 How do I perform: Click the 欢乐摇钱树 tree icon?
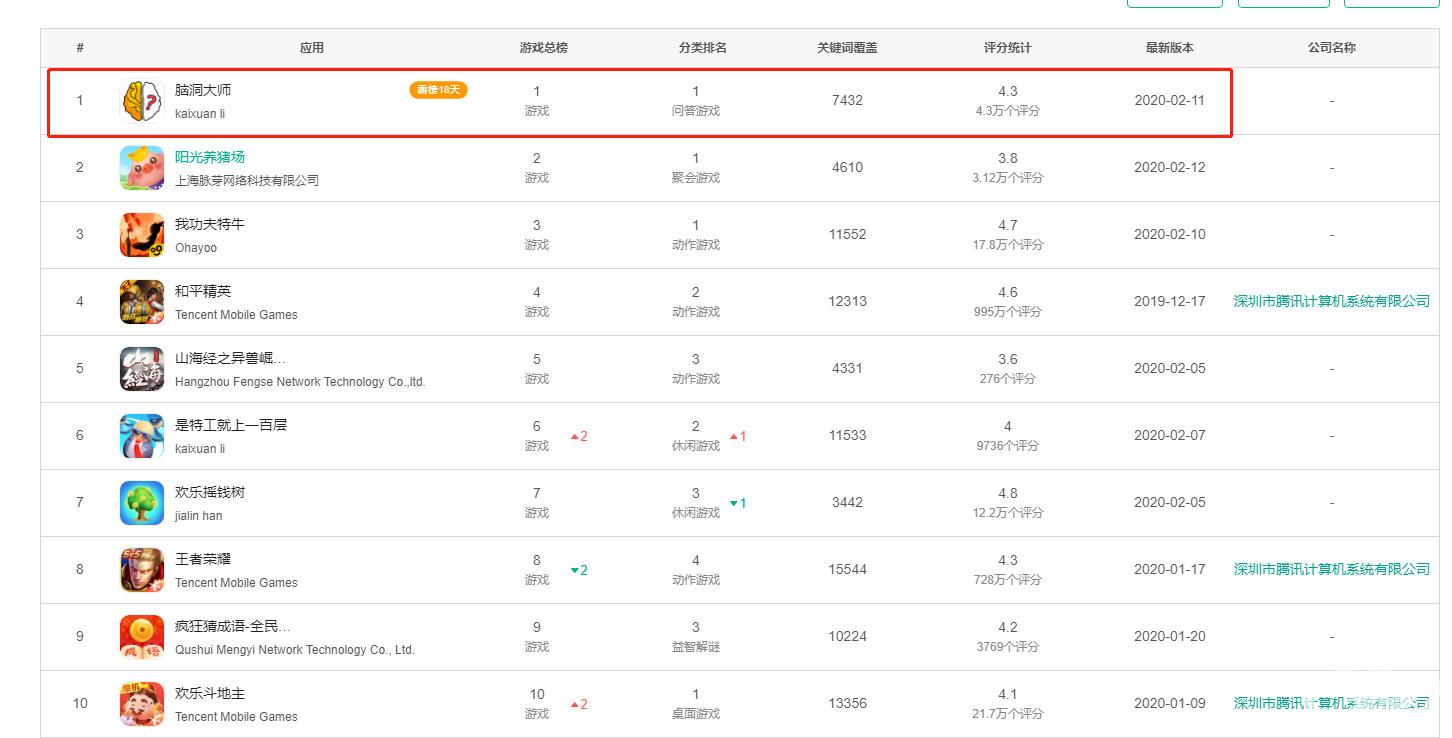pos(142,503)
